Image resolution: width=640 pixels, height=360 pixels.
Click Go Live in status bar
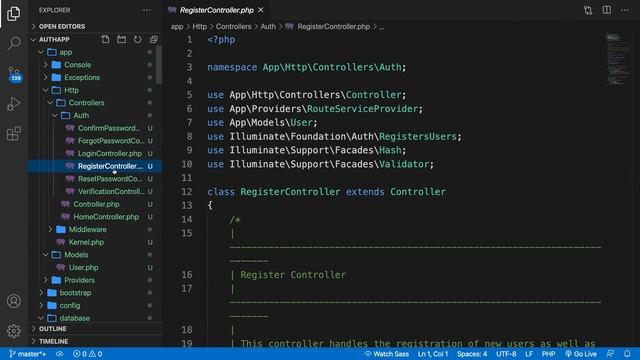(x=580, y=354)
